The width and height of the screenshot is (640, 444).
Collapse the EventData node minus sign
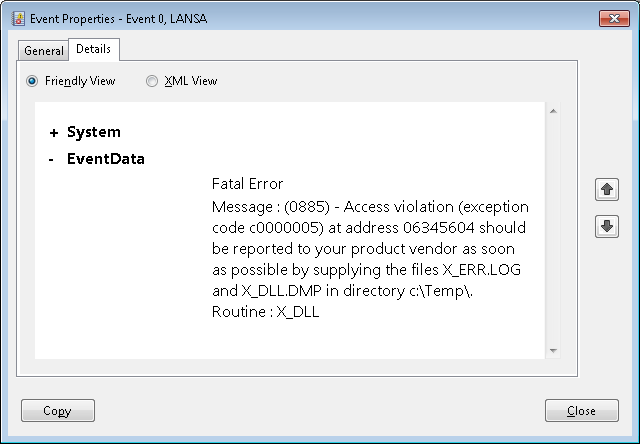[52, 159]
